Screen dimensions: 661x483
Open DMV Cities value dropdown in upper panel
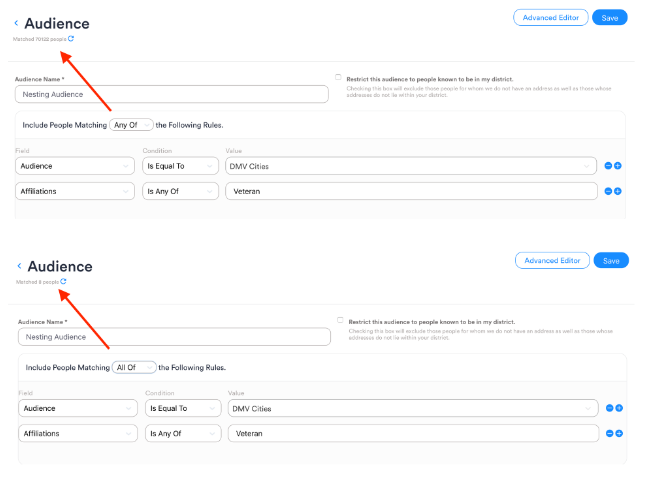[411, 166]
